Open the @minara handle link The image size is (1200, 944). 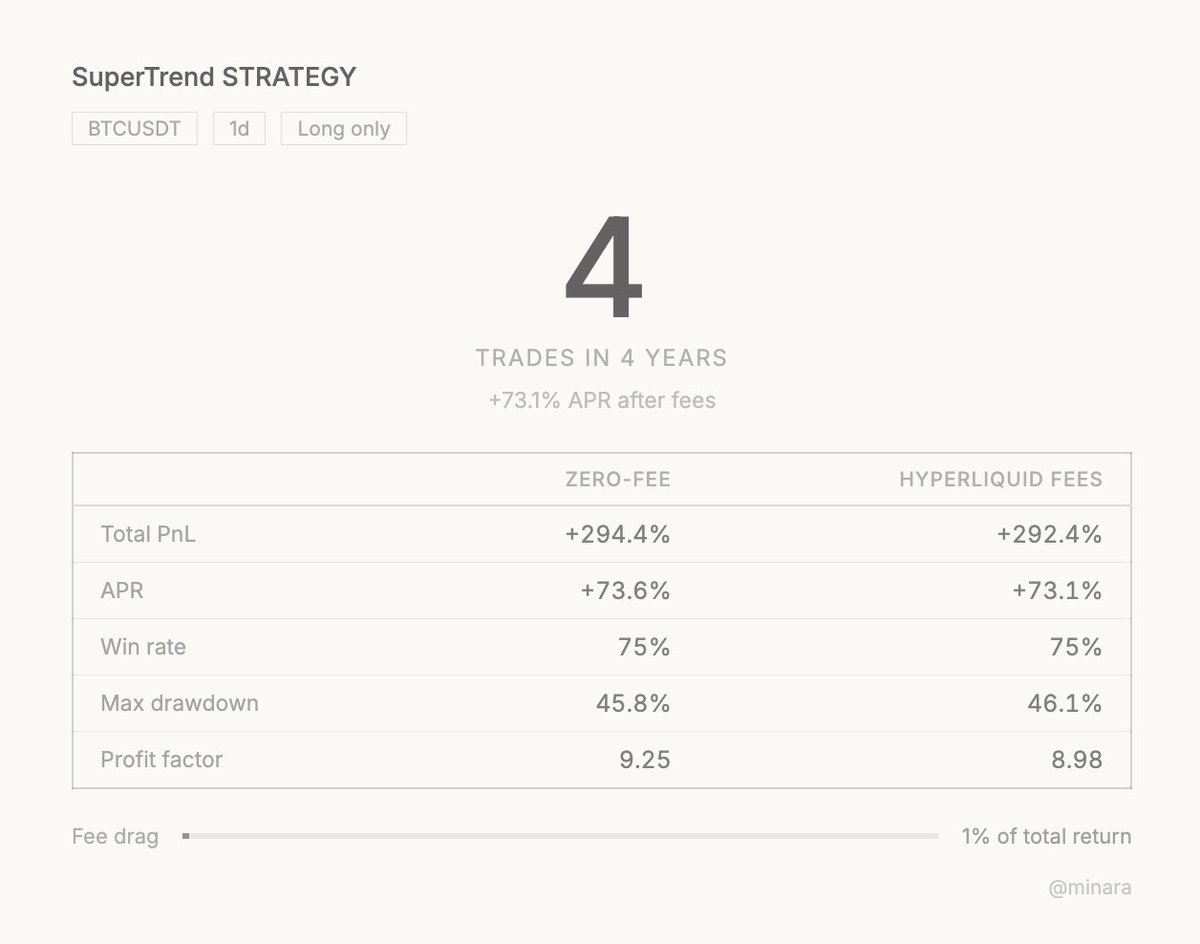coord(1090,888)
